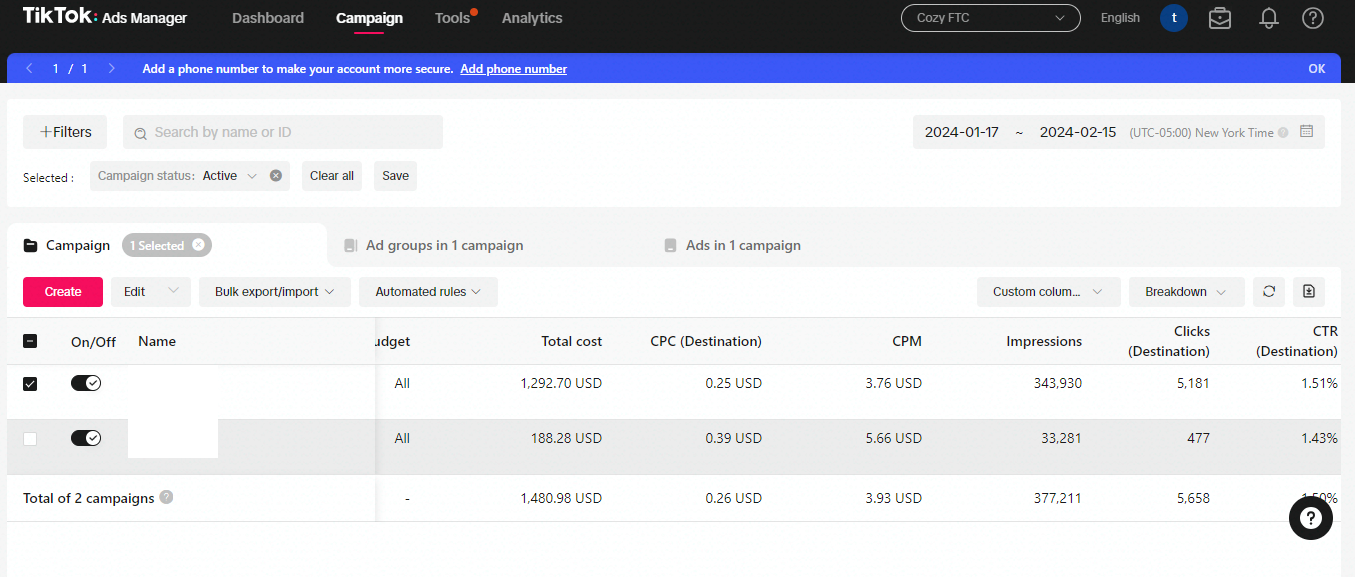Click the 343,930 impressions cell
This screenshot has height=577, width=1355.
[1058, 383]
